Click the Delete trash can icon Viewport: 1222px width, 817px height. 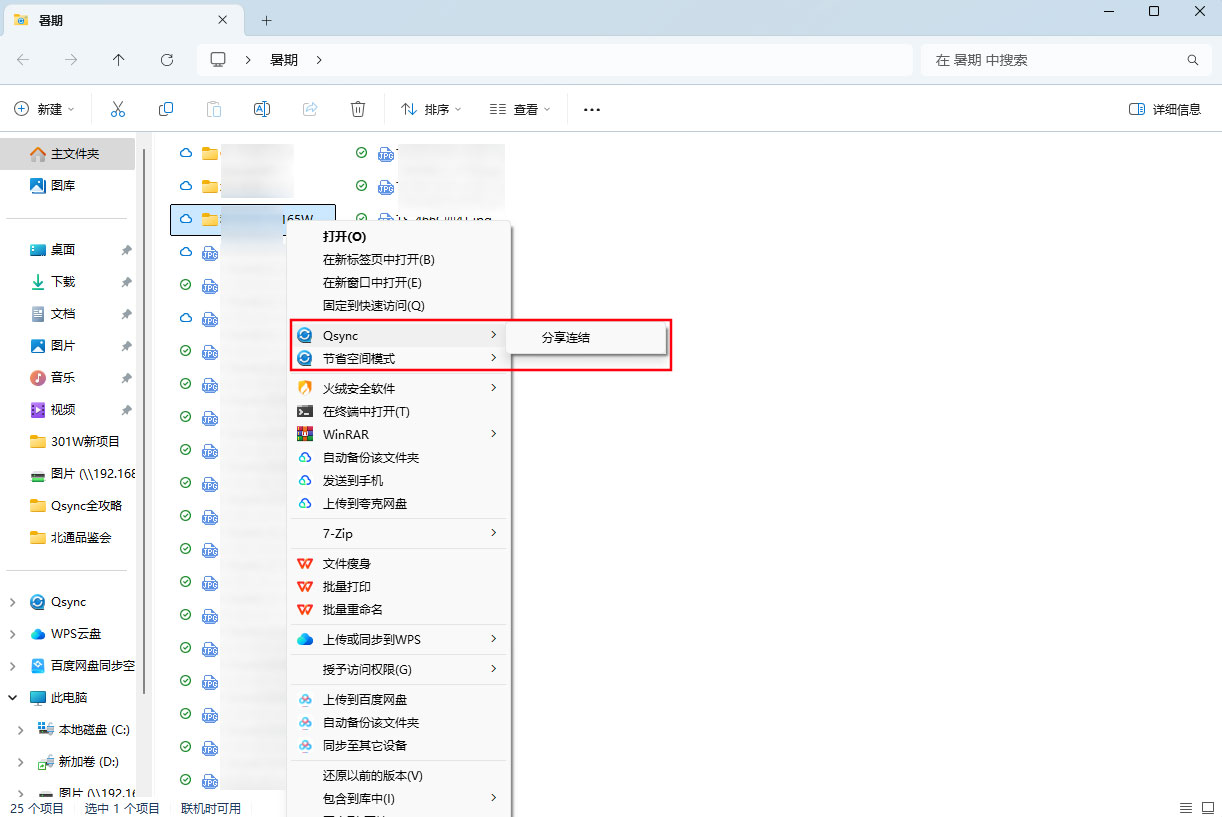358,109
